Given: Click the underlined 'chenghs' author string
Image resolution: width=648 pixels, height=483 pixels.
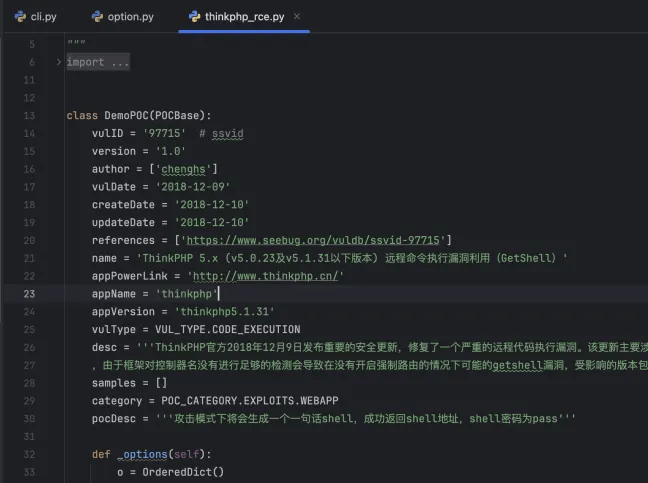Looking at the screenshot, I should click(x=183, y=169).
